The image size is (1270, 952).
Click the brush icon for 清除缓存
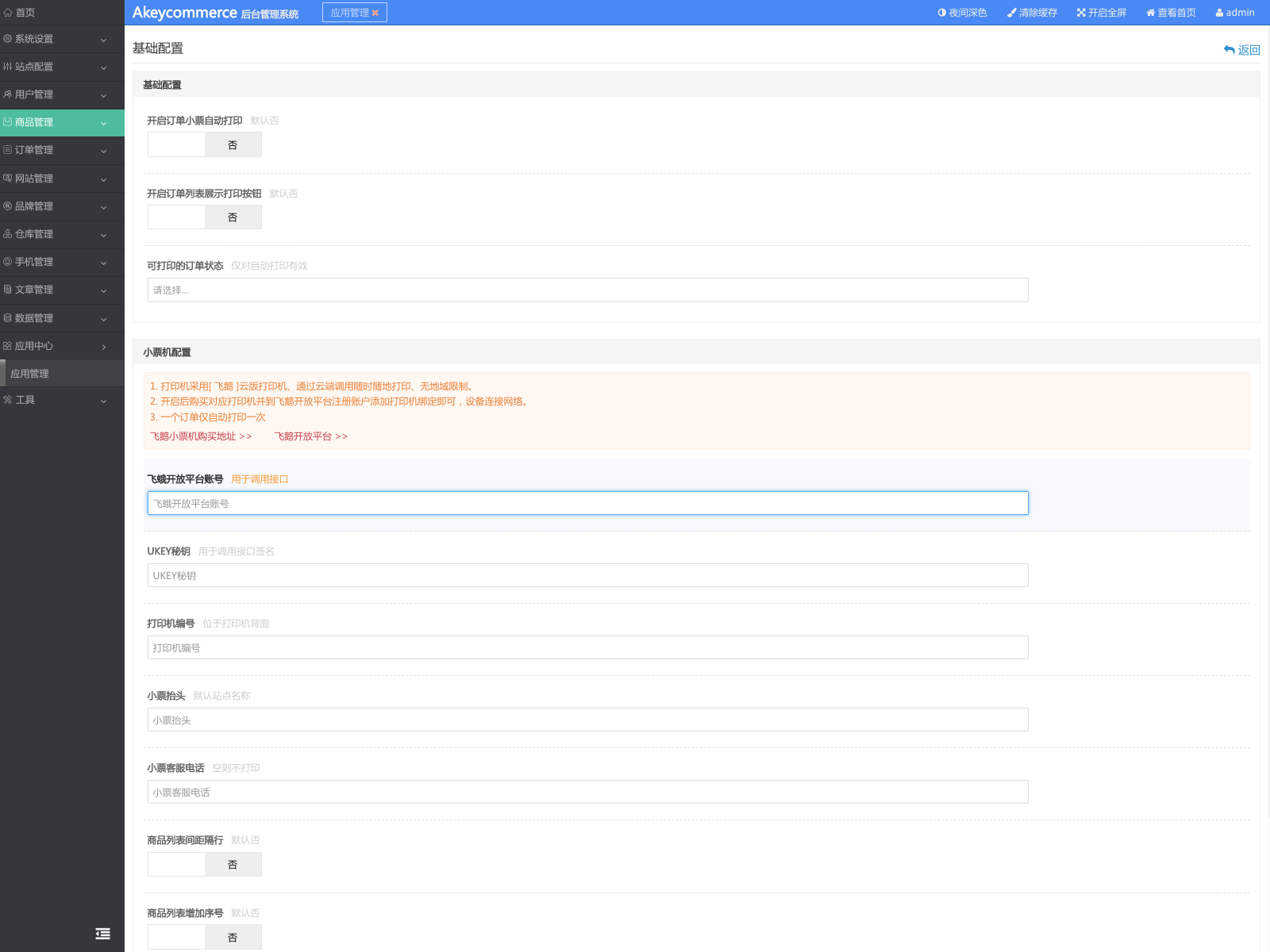[1012, 13]
